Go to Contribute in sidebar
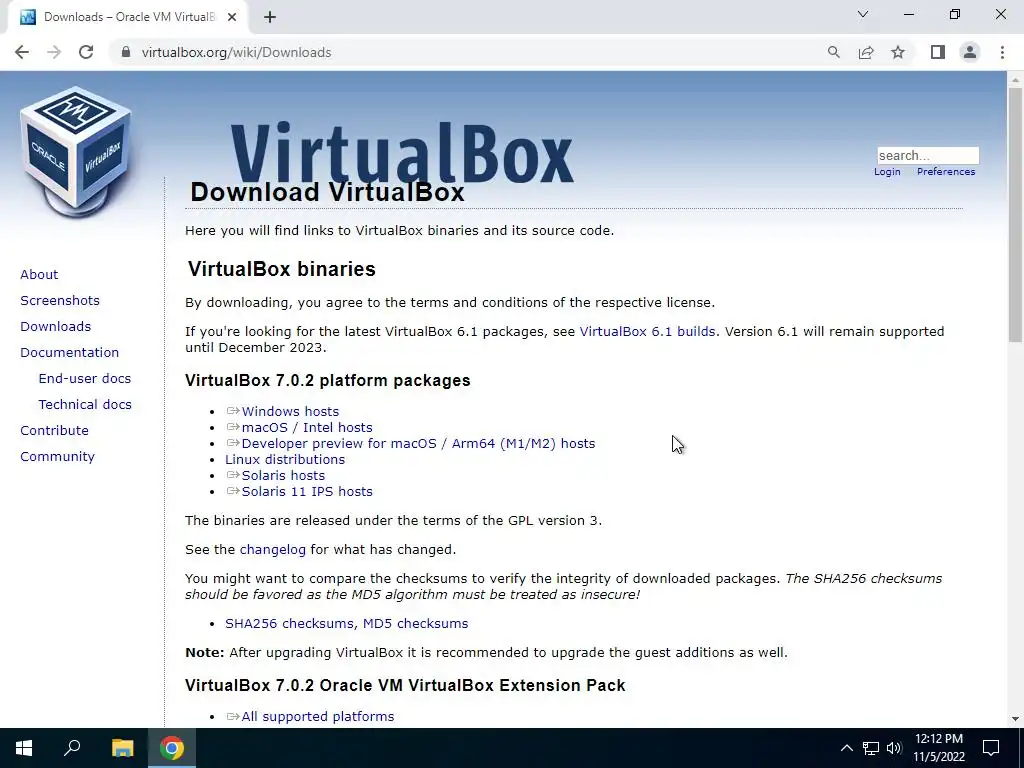The height and width of the screenshot is (768, 1024). point(54,431)
